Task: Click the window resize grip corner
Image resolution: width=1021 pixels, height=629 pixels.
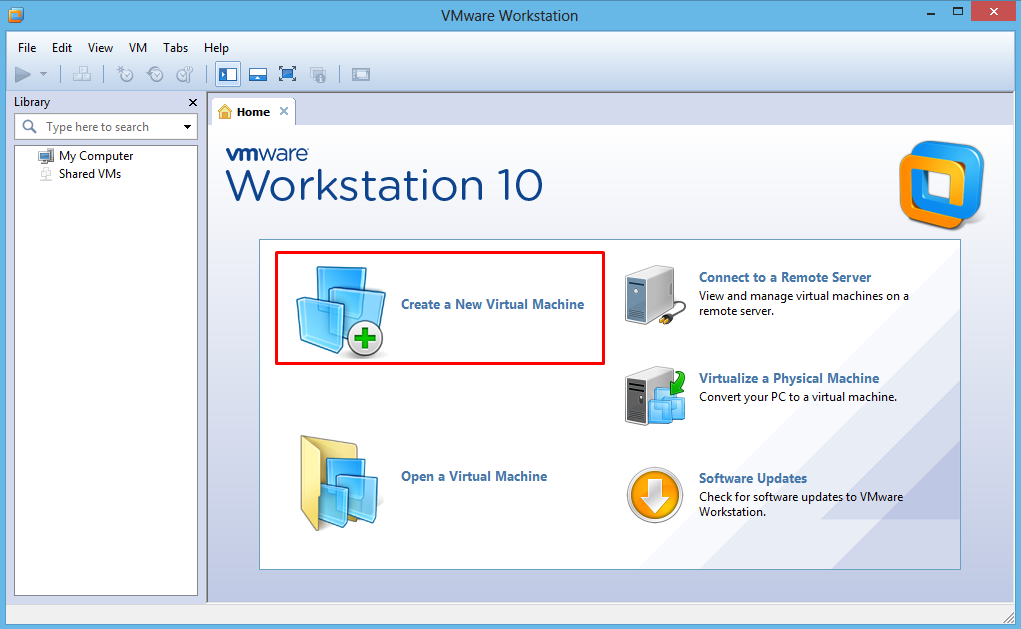Action: coord(1009,617)
